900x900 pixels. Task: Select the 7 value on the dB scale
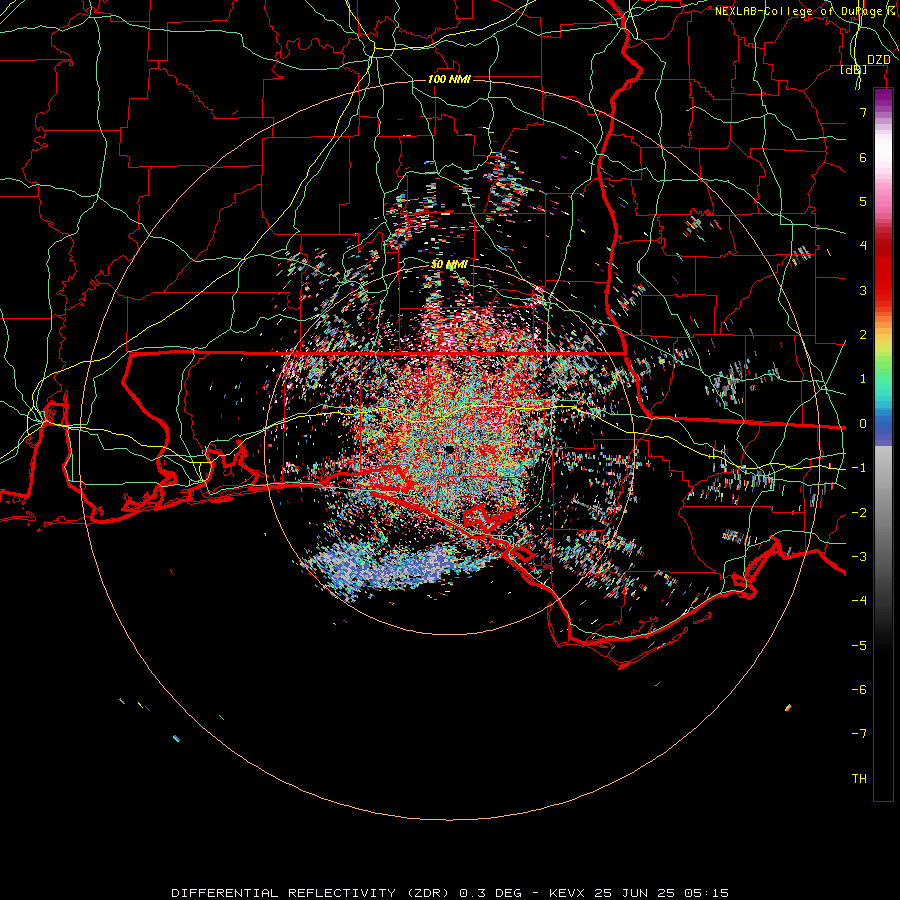point(863,112)
